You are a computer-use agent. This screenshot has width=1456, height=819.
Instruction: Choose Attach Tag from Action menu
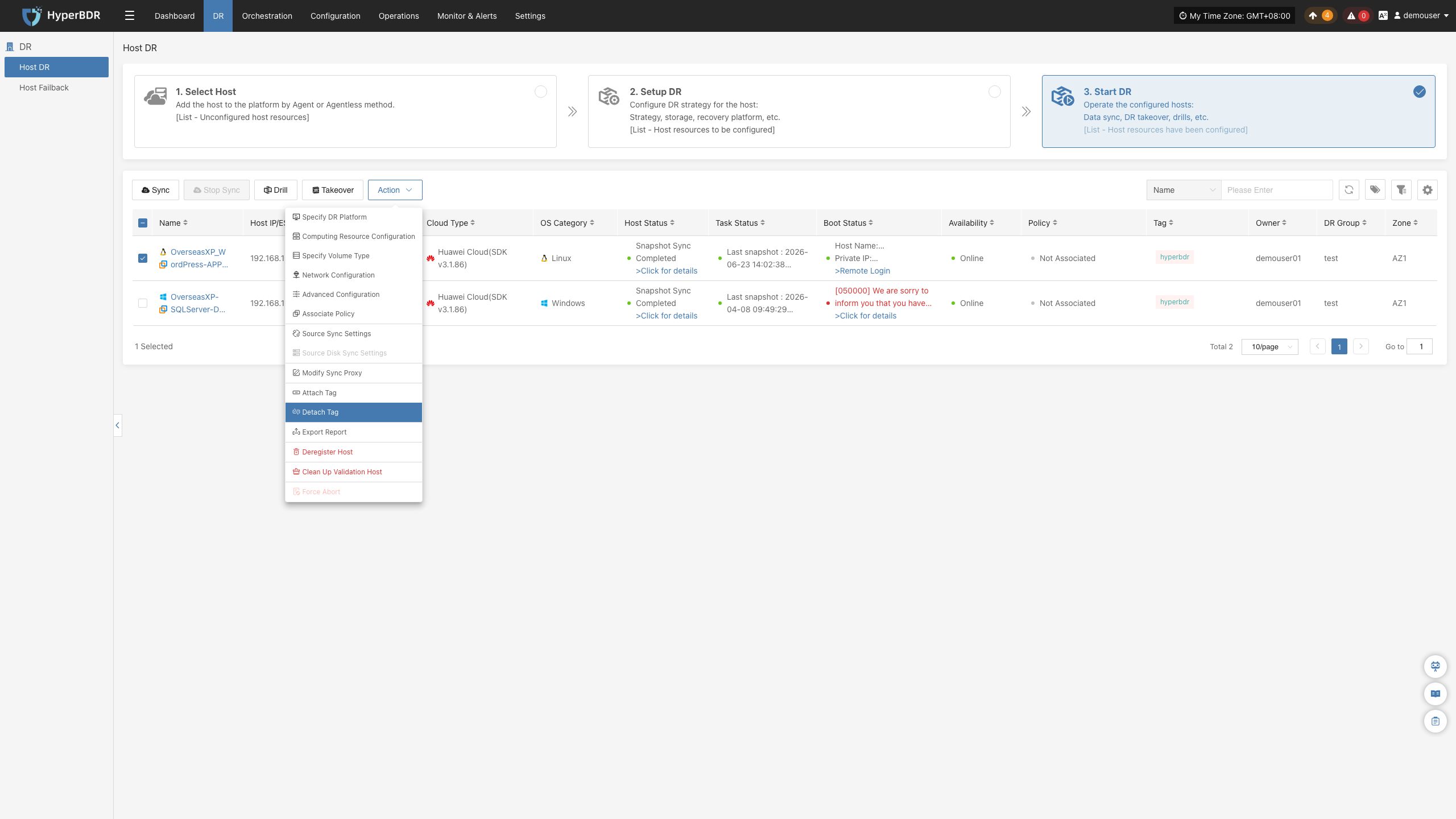coord(354,393)
